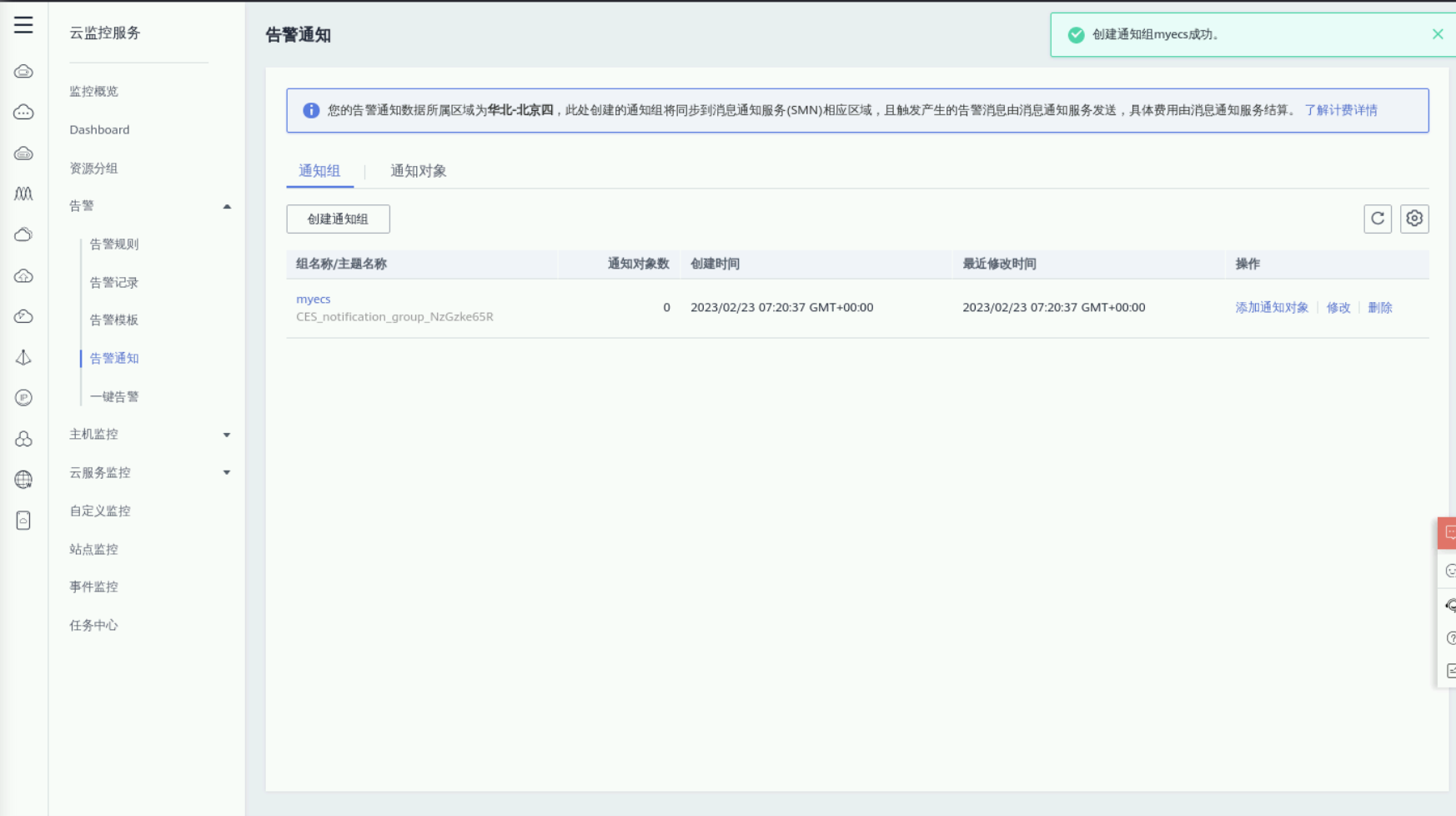Click the pyramid-shaped icon in the left rail
The width and height of the screenshot is (1456, 816).
[x=23, y=357]
